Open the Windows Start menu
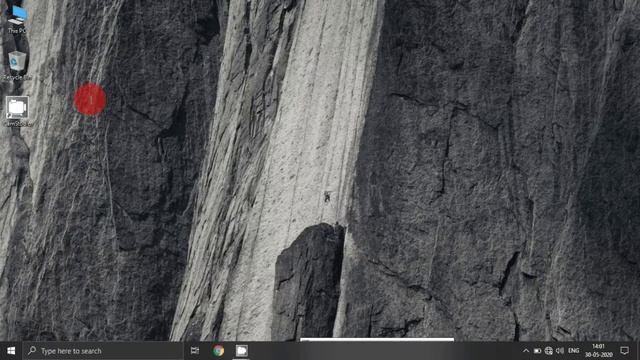640x360 pixels. [x=11, y=351]
